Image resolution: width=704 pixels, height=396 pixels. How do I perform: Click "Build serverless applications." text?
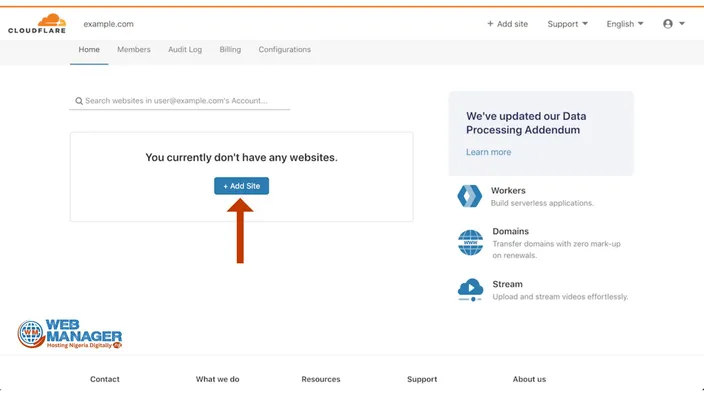point(542,203)
